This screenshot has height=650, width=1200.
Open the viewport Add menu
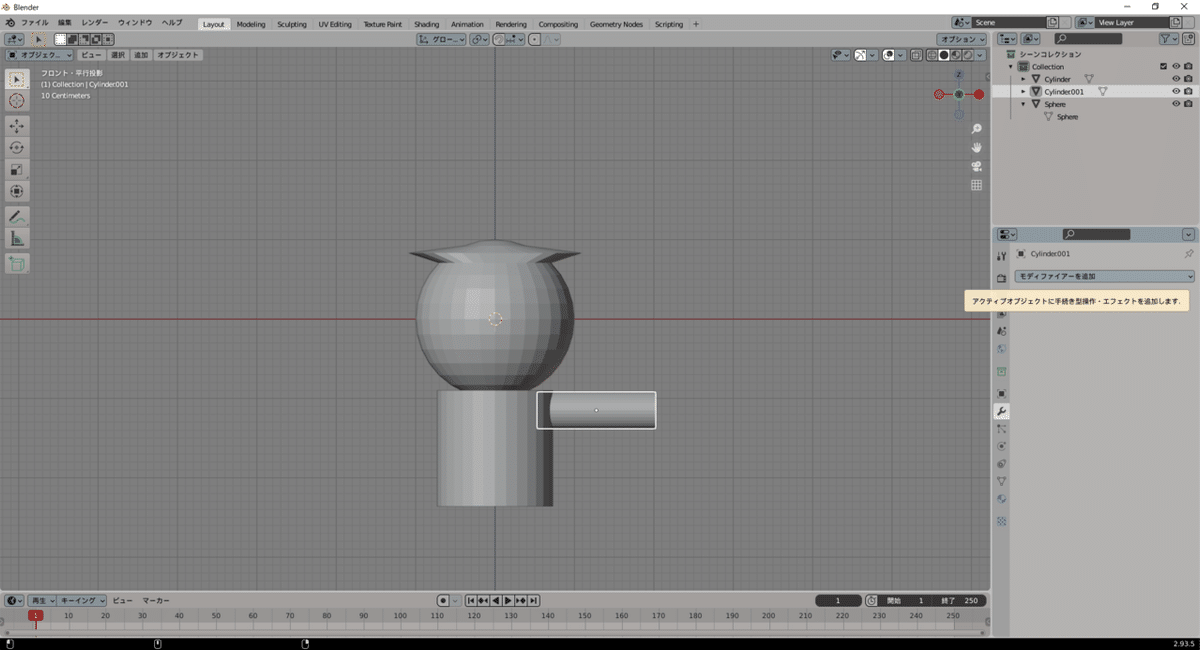(x=141, y=55)
